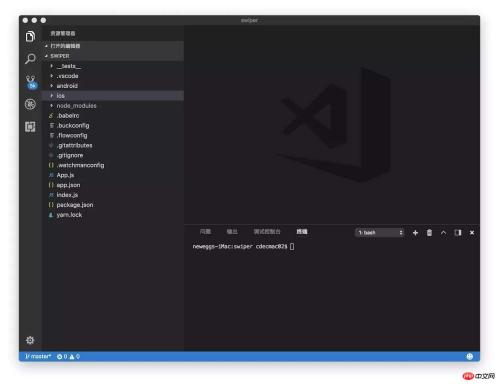Switch to the first panel tab (problems)
The image size is (499, 384).
coord(205,232)
